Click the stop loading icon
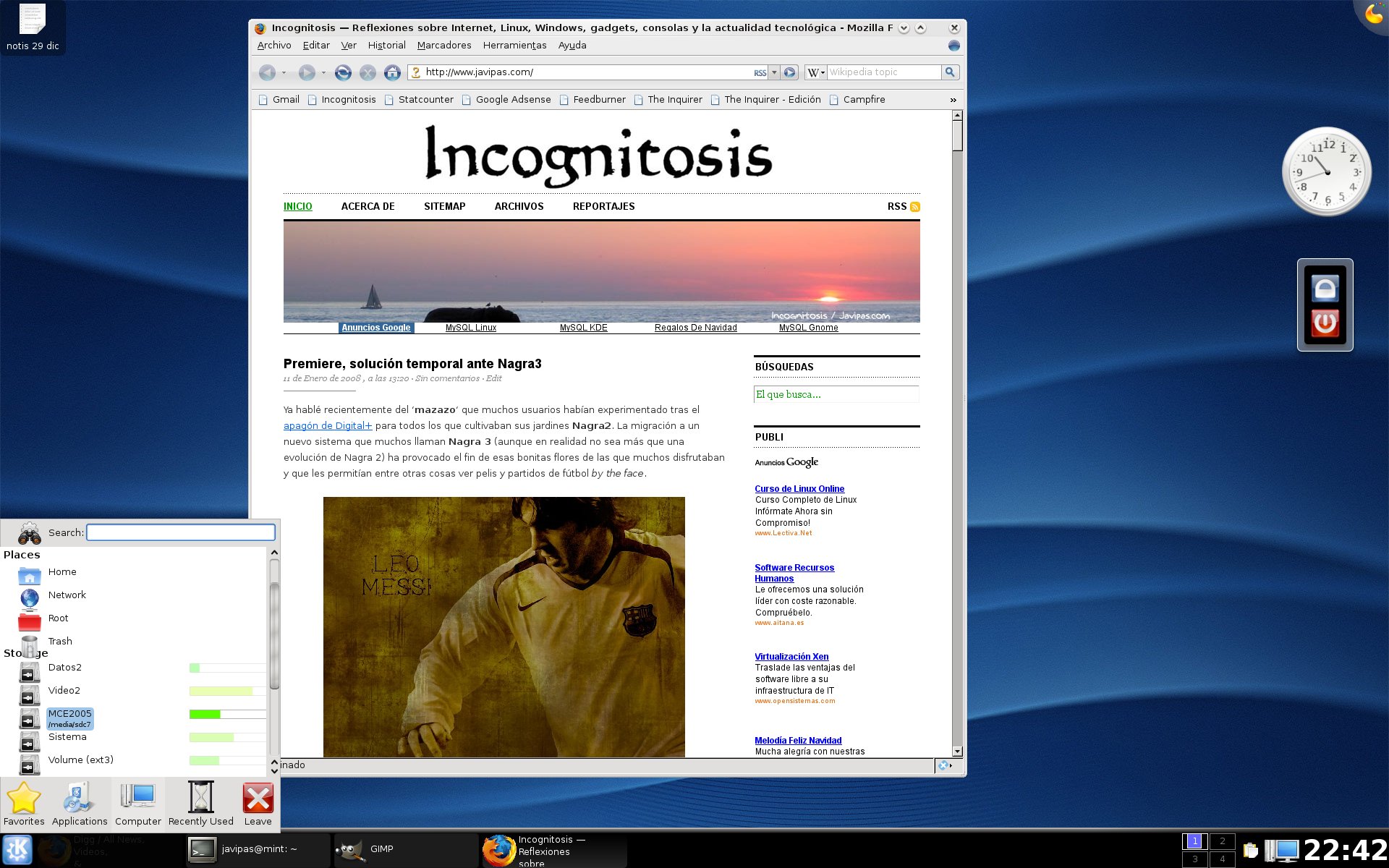The height and width of the screenshot is (868, 1389). [x=368, y=72]
